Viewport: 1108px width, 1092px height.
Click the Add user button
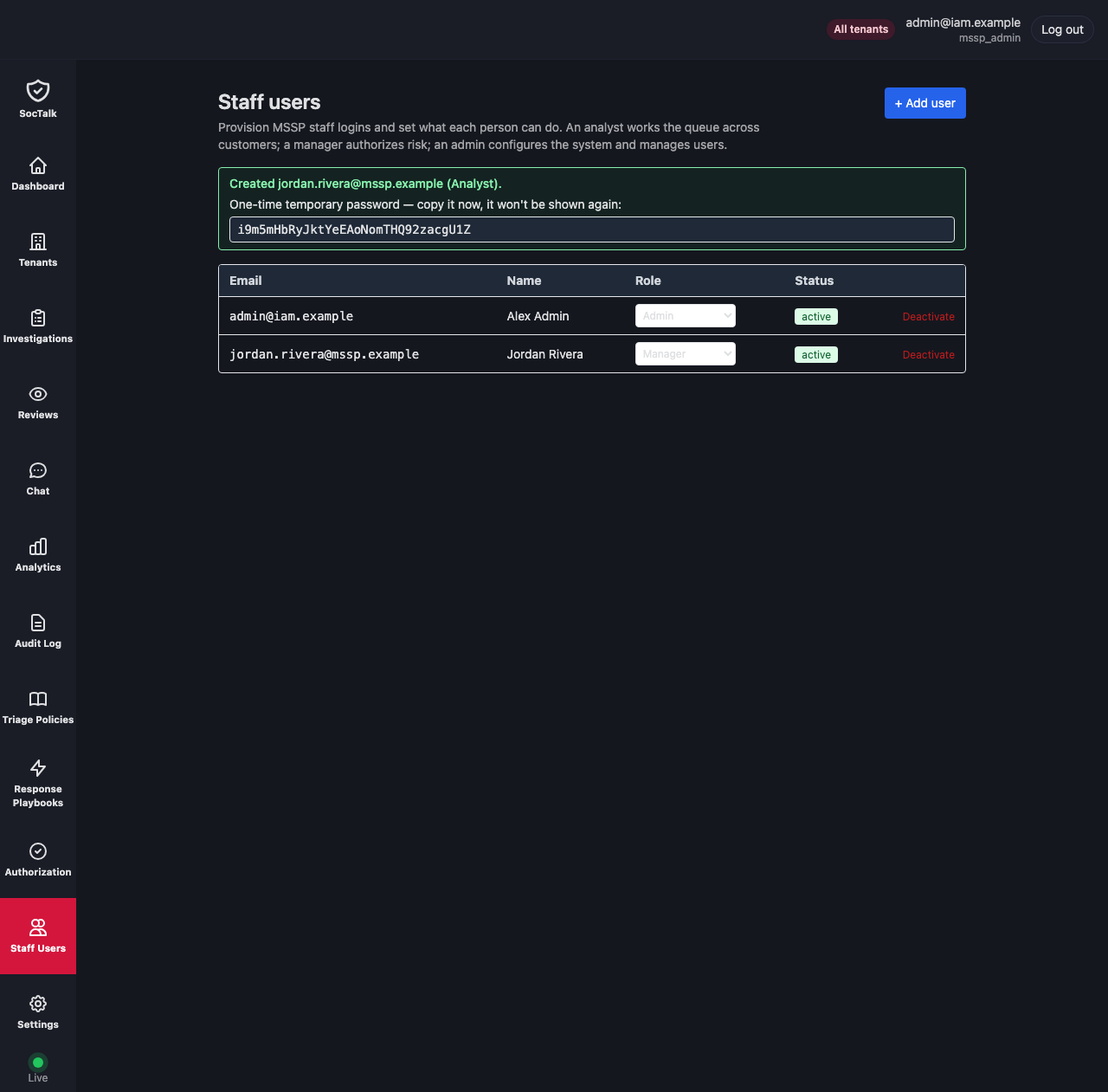[925, 103]
